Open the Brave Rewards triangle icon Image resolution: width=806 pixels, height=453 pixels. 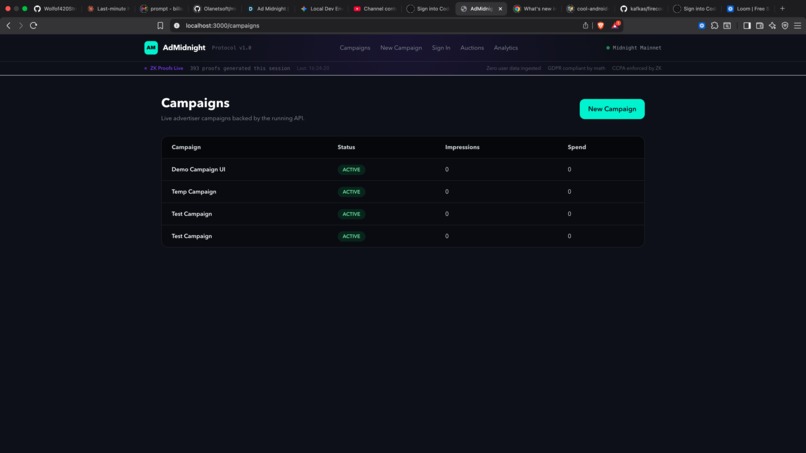click(x=615, y=25)
